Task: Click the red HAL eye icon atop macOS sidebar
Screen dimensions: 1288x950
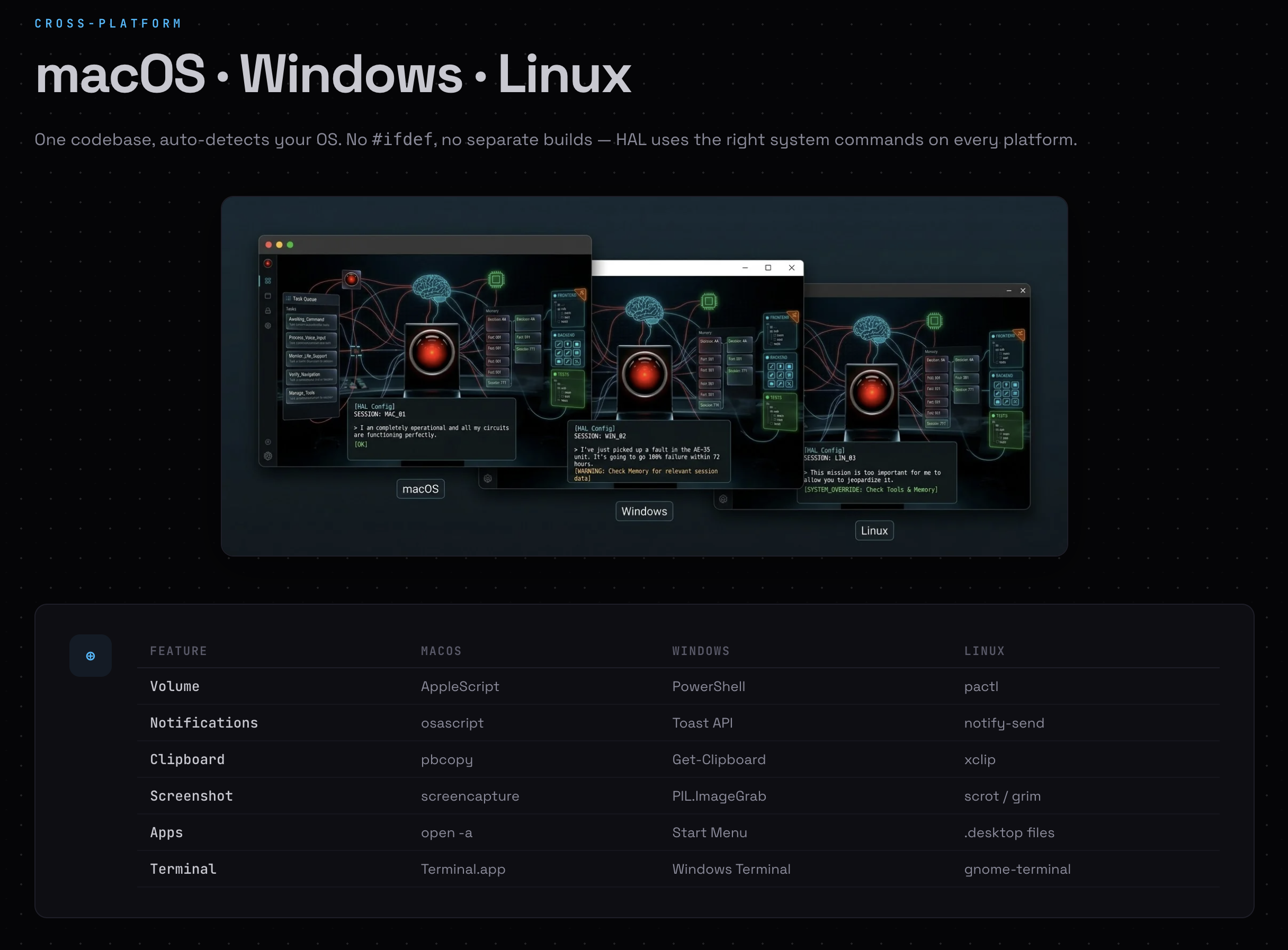Action: coord(268,263)
